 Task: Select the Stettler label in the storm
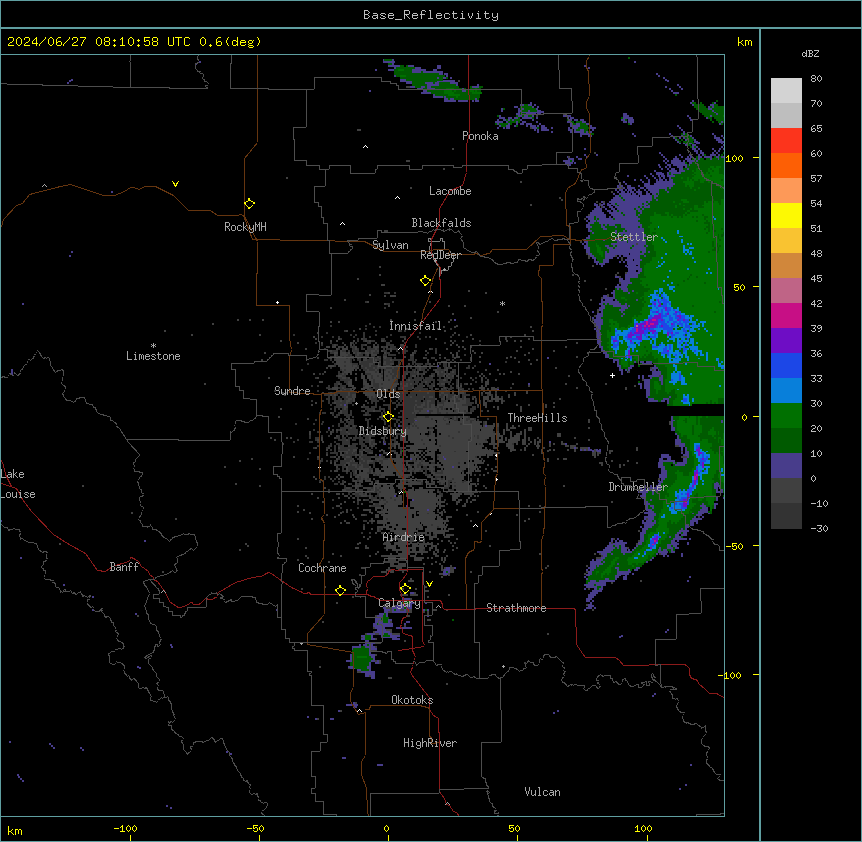(x=634, y=237)
